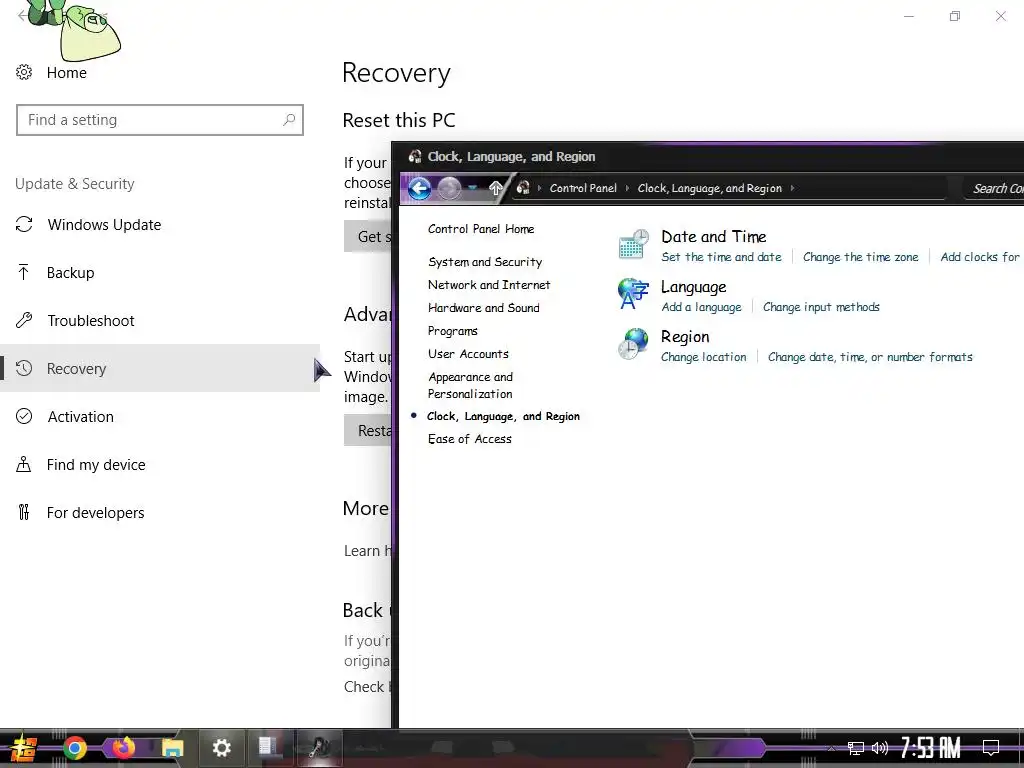Show hidden tray icons chevron

point(831,748)
